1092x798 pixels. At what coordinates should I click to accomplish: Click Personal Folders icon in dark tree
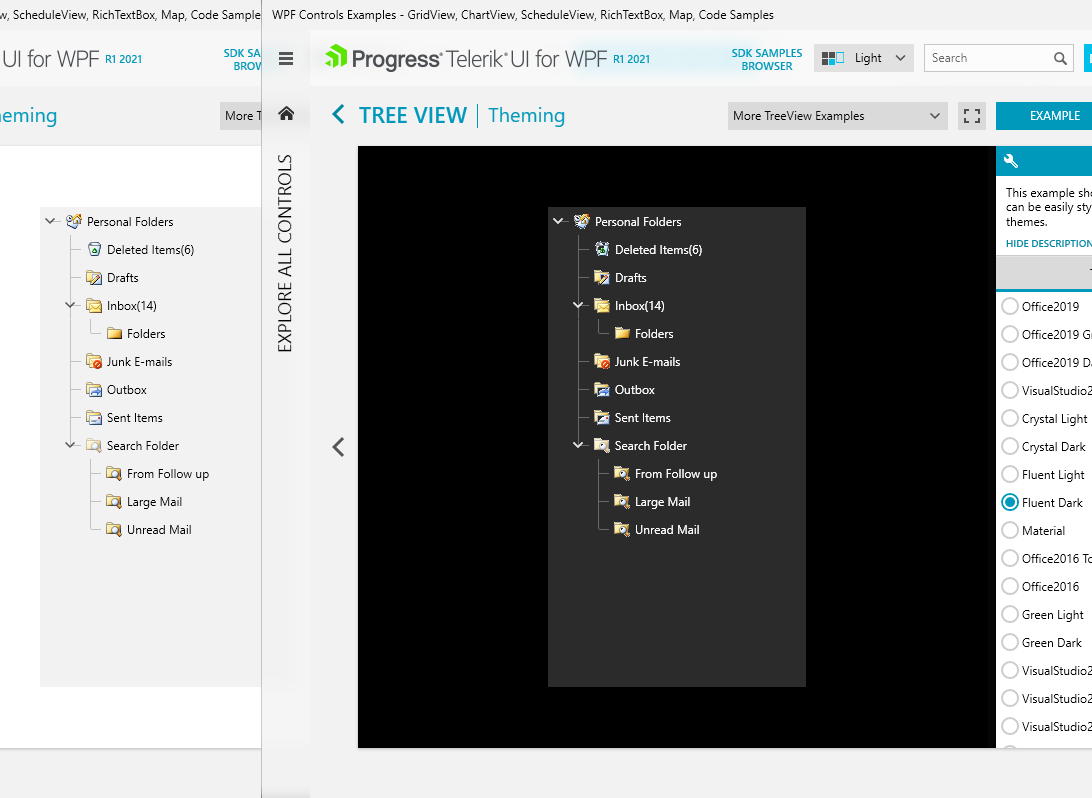[582, 221]
